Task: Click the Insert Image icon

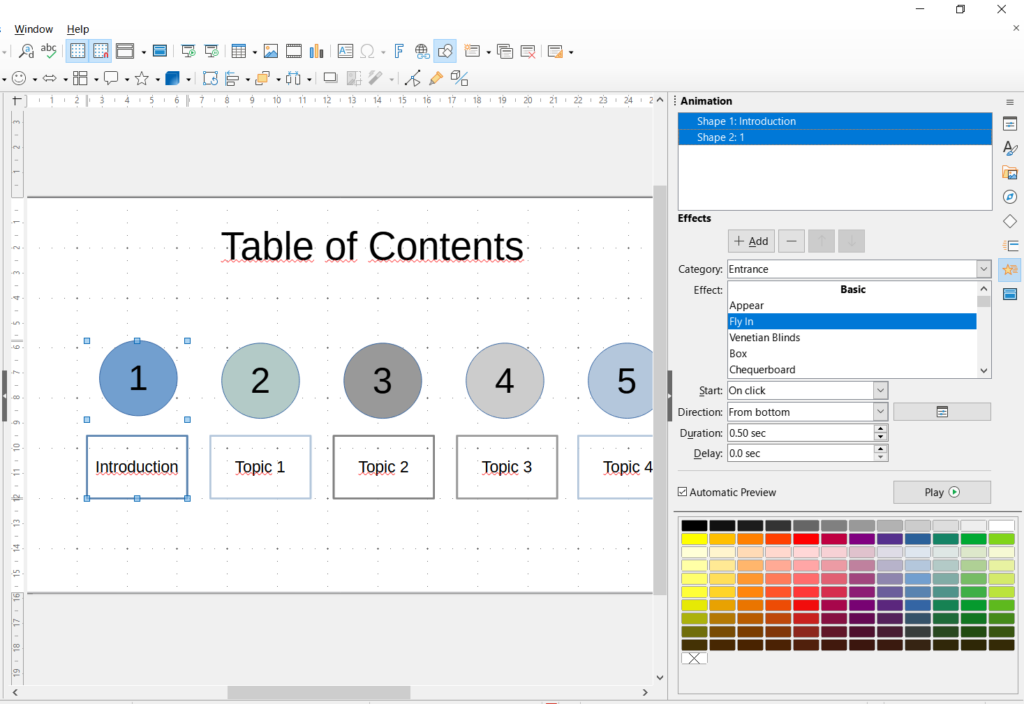Action: [x=271, y=51]
